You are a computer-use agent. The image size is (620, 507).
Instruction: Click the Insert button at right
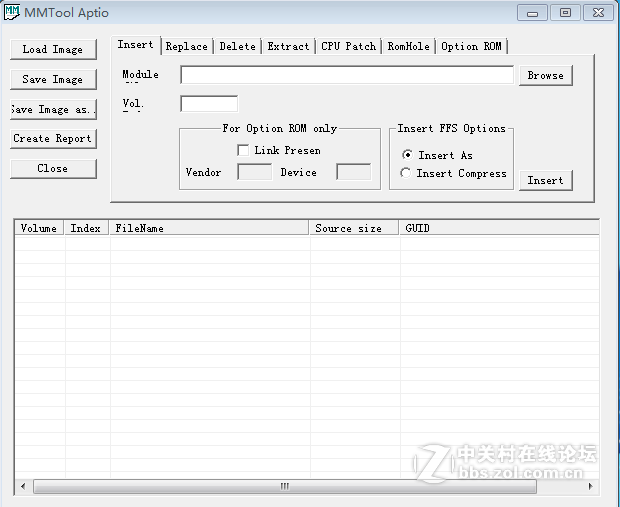pos(546,181)
